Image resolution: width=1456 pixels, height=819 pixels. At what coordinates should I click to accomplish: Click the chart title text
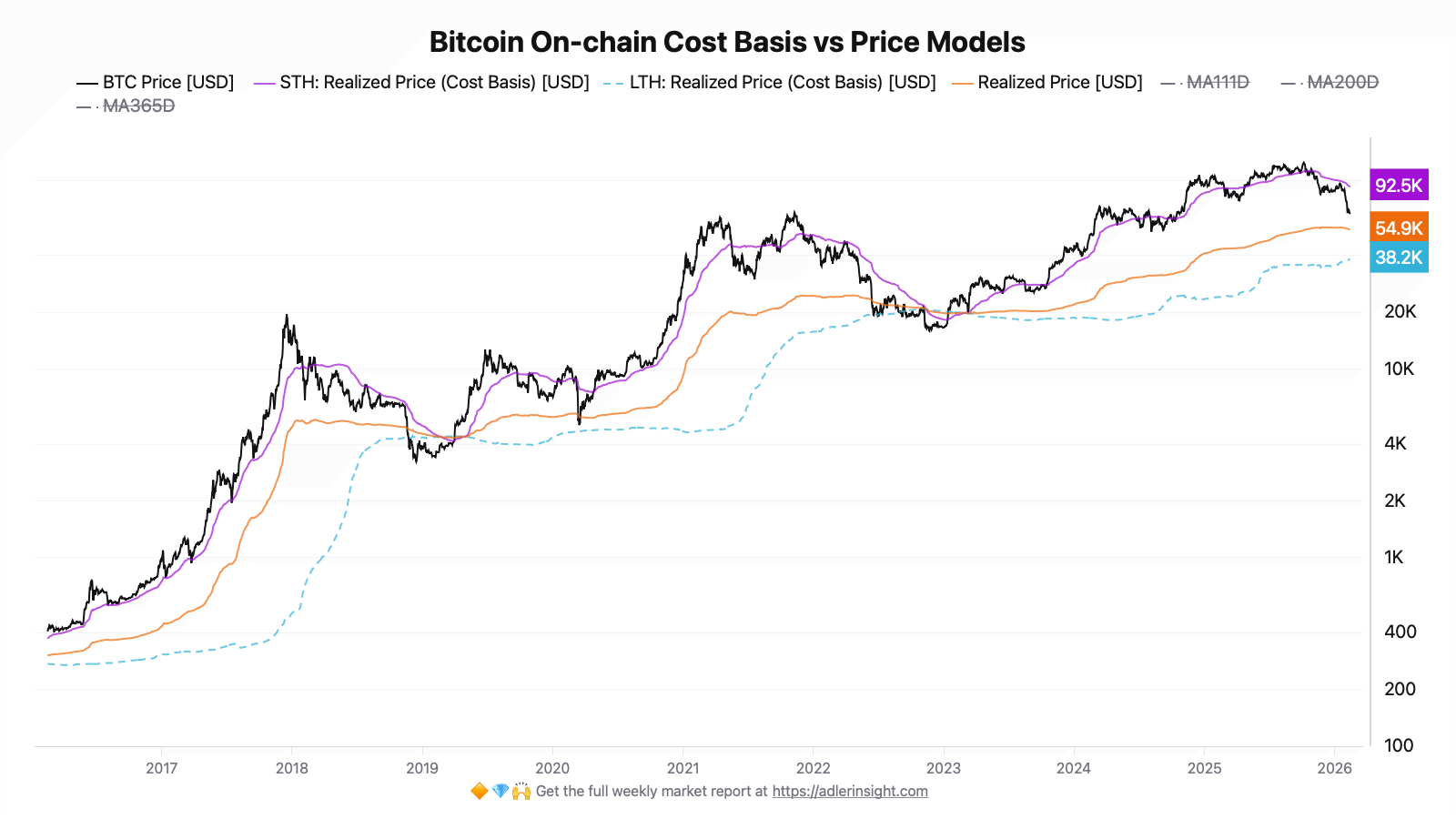click(727, 42)
